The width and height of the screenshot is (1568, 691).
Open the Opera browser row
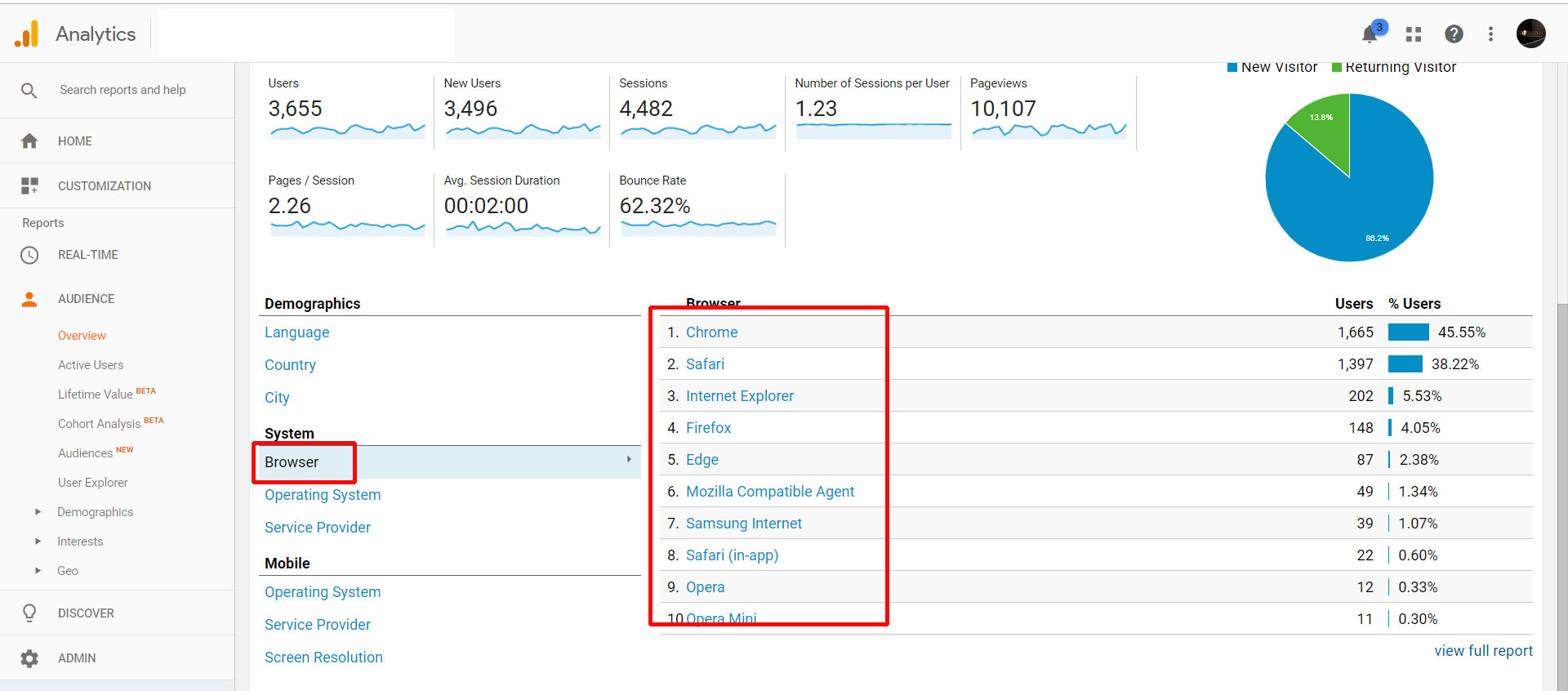705,587
